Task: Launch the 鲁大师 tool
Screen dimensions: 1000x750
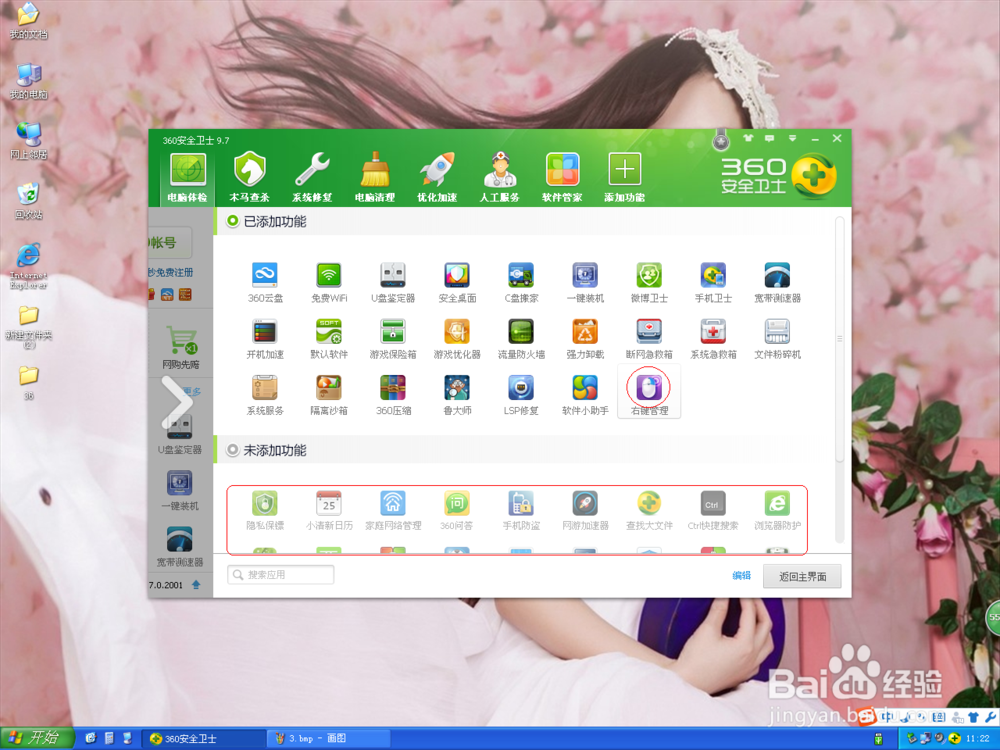Action: tap(457, 395)
